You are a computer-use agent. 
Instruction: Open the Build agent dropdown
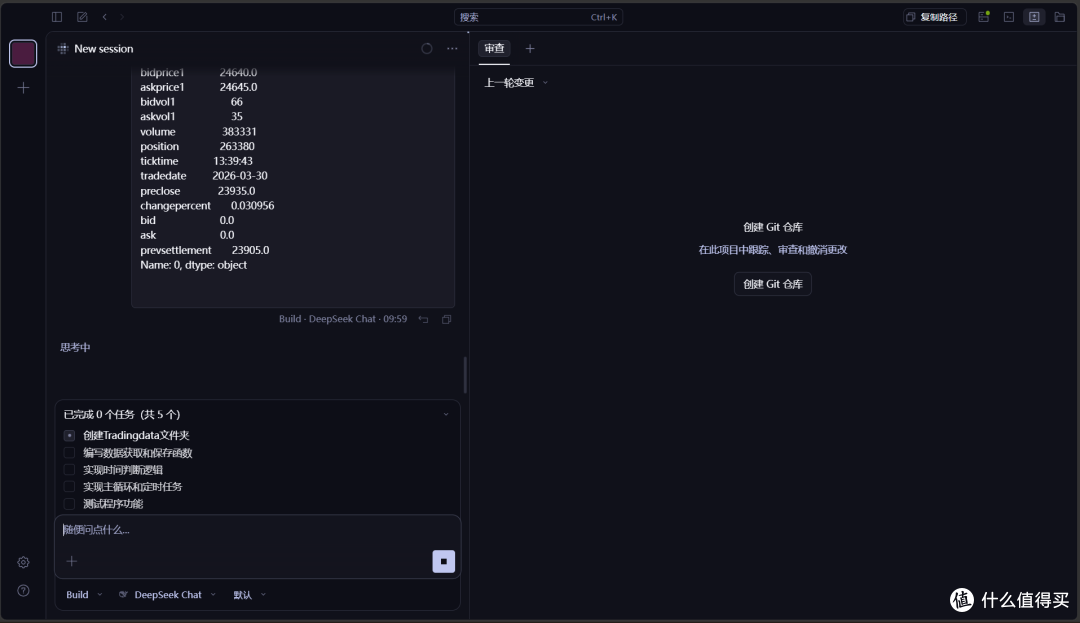point(83,595)
